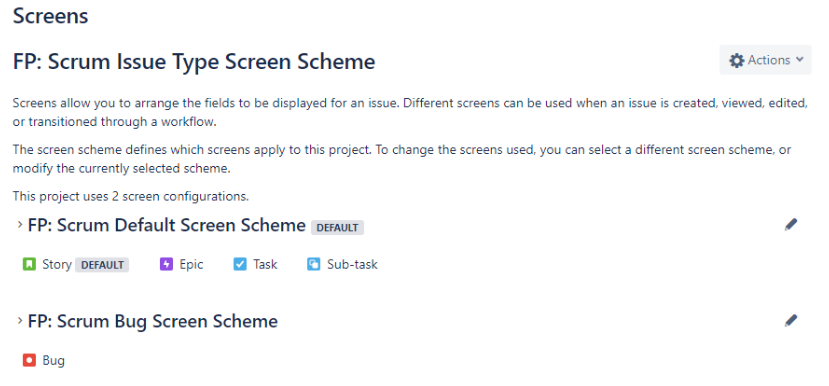Viewport: 829px width, 386px height.
Task: Click the FP: Scrum Default Screen Scheme title
Action: coord(167,225)
